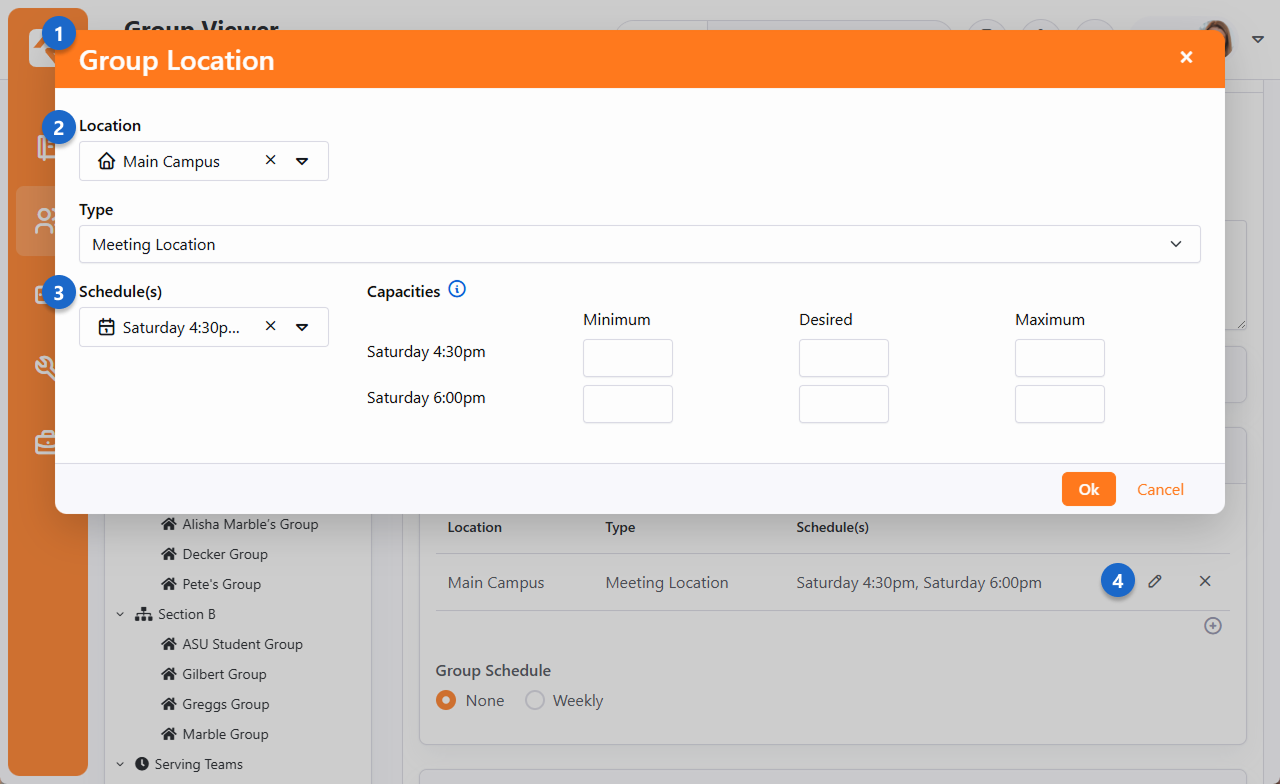Click the pencil edit icon for Main Campus row
The width and height of the screenshot is (1280, 784).
point(1155,581)
